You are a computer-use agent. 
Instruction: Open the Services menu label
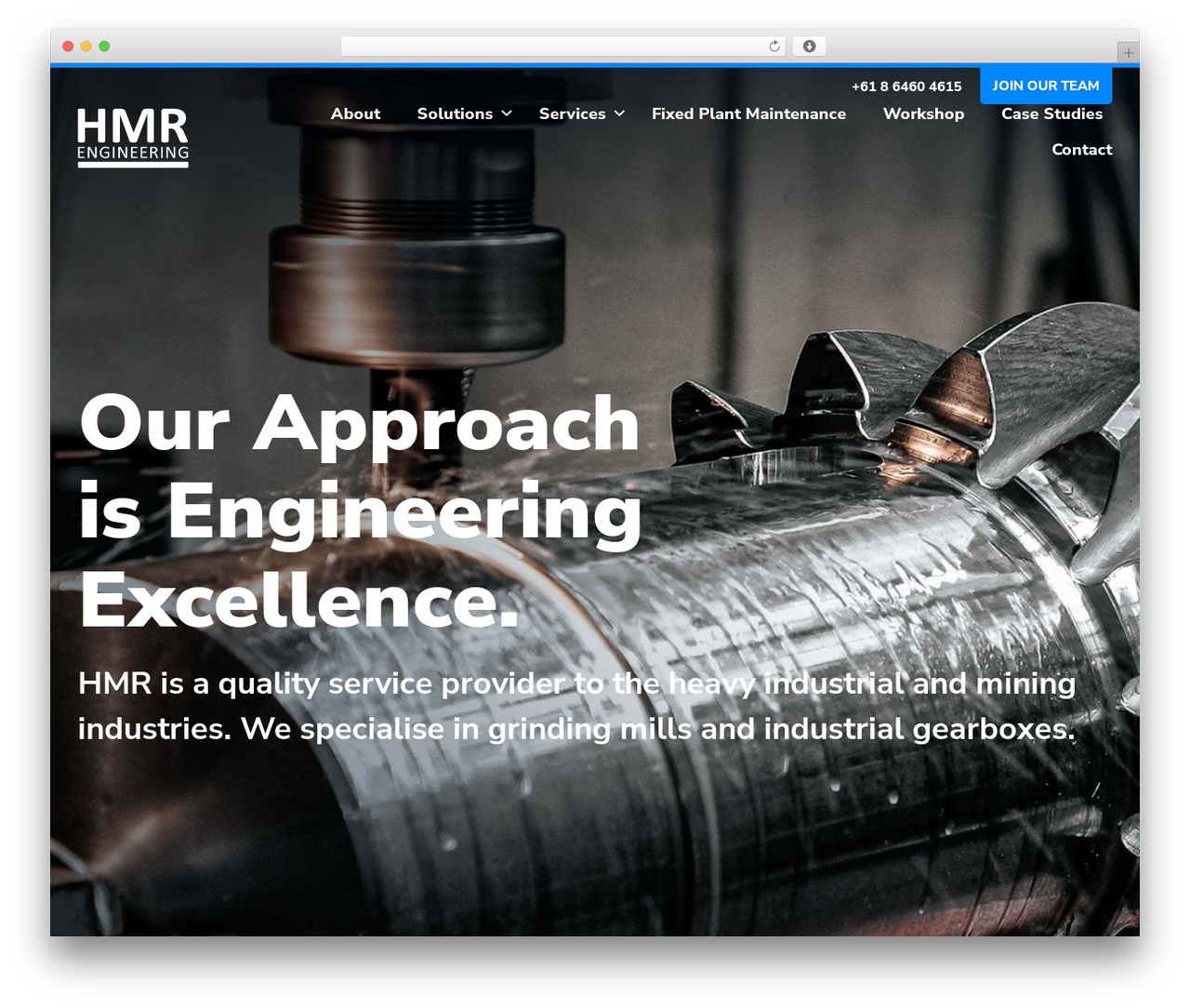(x=572, y=113)
